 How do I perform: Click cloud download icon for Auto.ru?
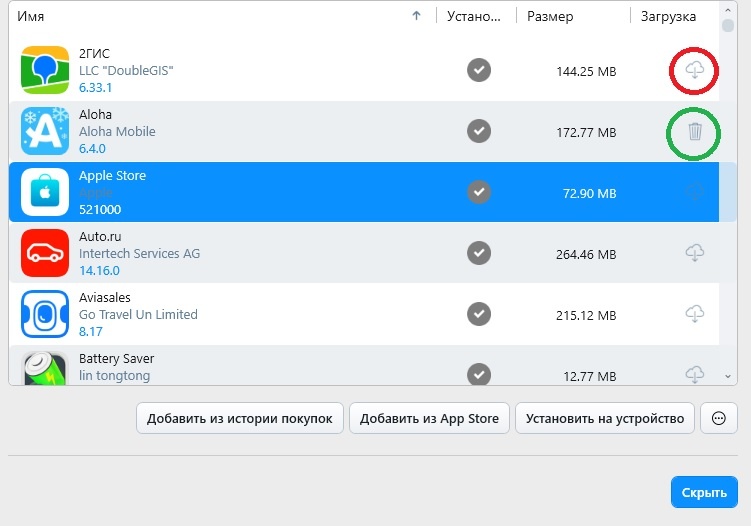pyautogui.click(x=694, y=252)
